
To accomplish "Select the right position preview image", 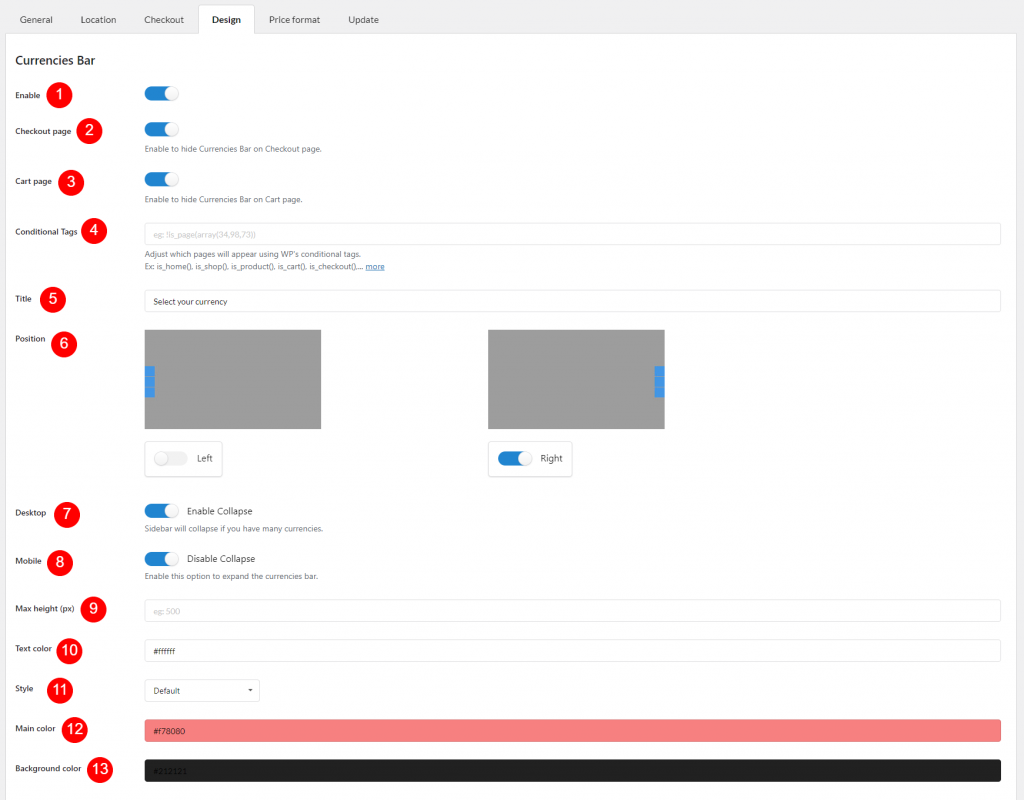I will click(x=576, y=379).
